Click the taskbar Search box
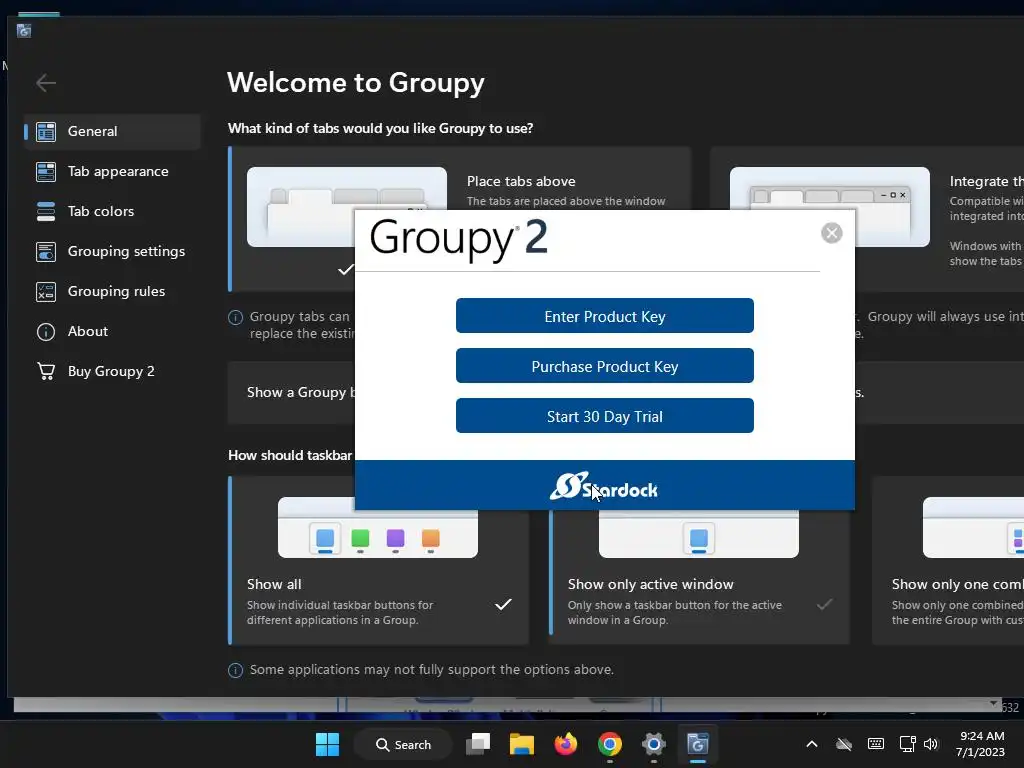 403,744
